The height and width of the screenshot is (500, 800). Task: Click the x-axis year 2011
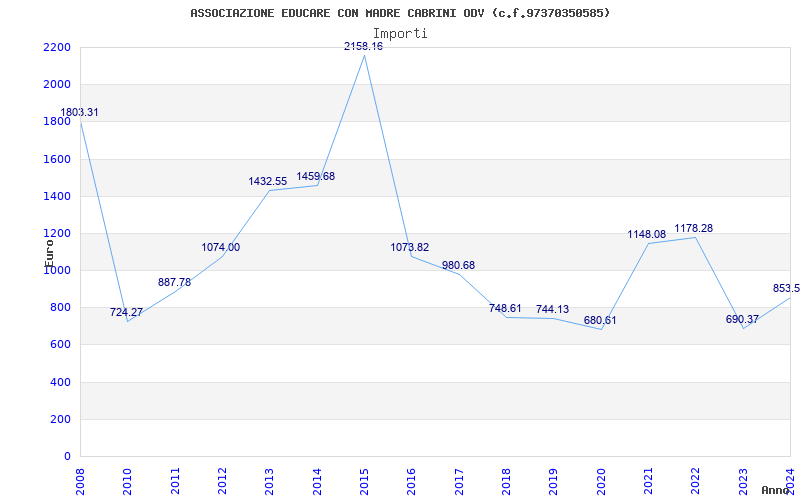click(174, 481)
